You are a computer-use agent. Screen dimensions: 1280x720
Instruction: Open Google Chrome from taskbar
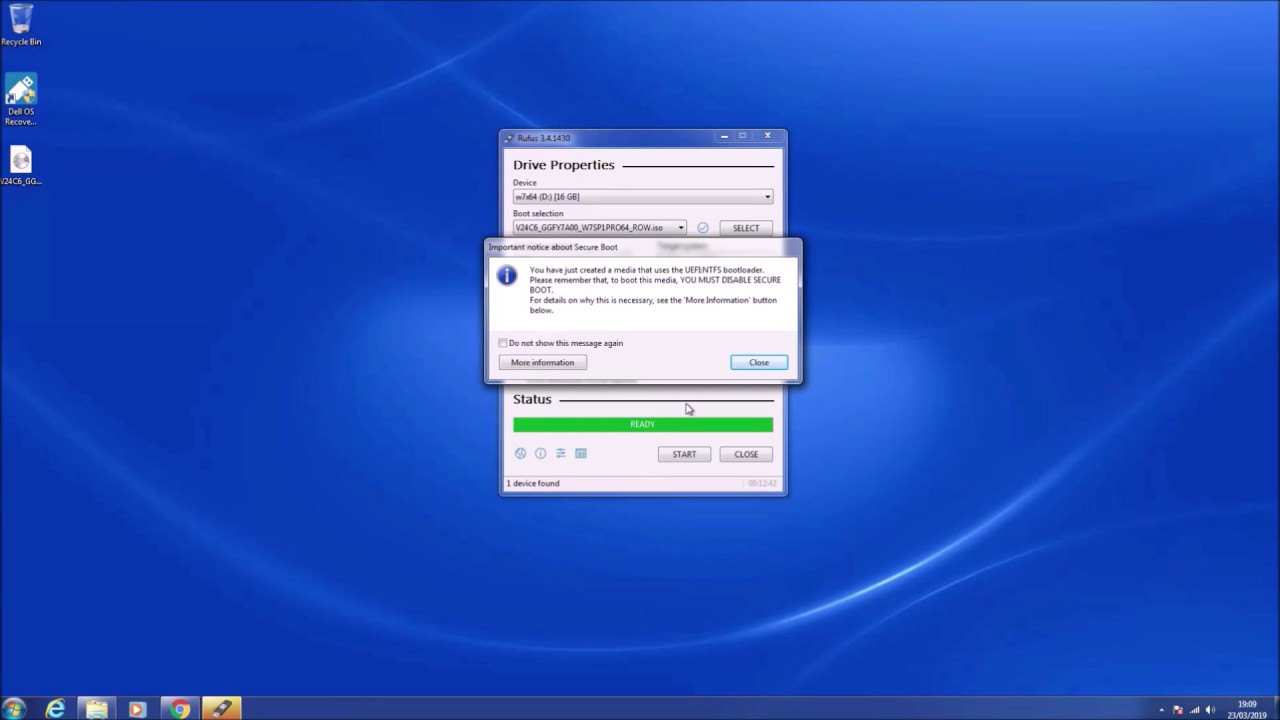tap(180, 709)
